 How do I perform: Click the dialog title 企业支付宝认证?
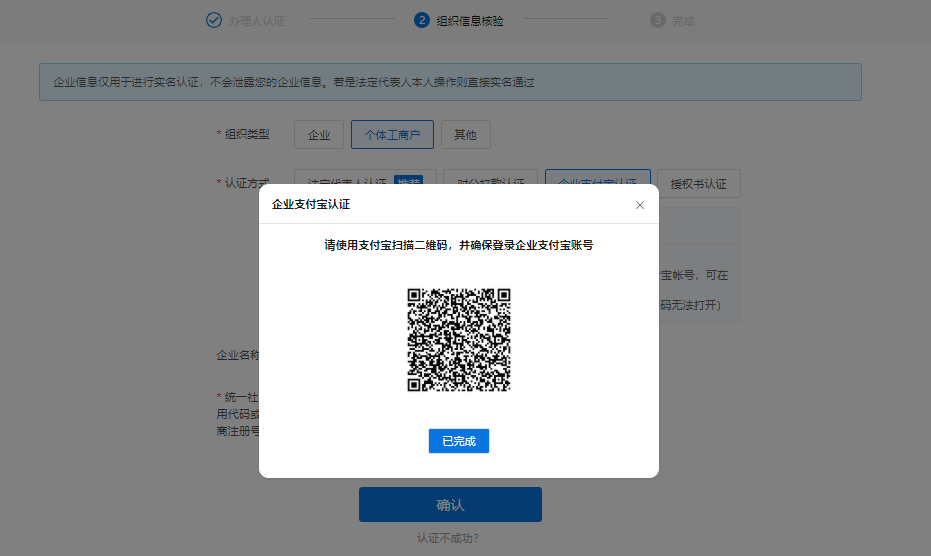[x=311, y=204]
